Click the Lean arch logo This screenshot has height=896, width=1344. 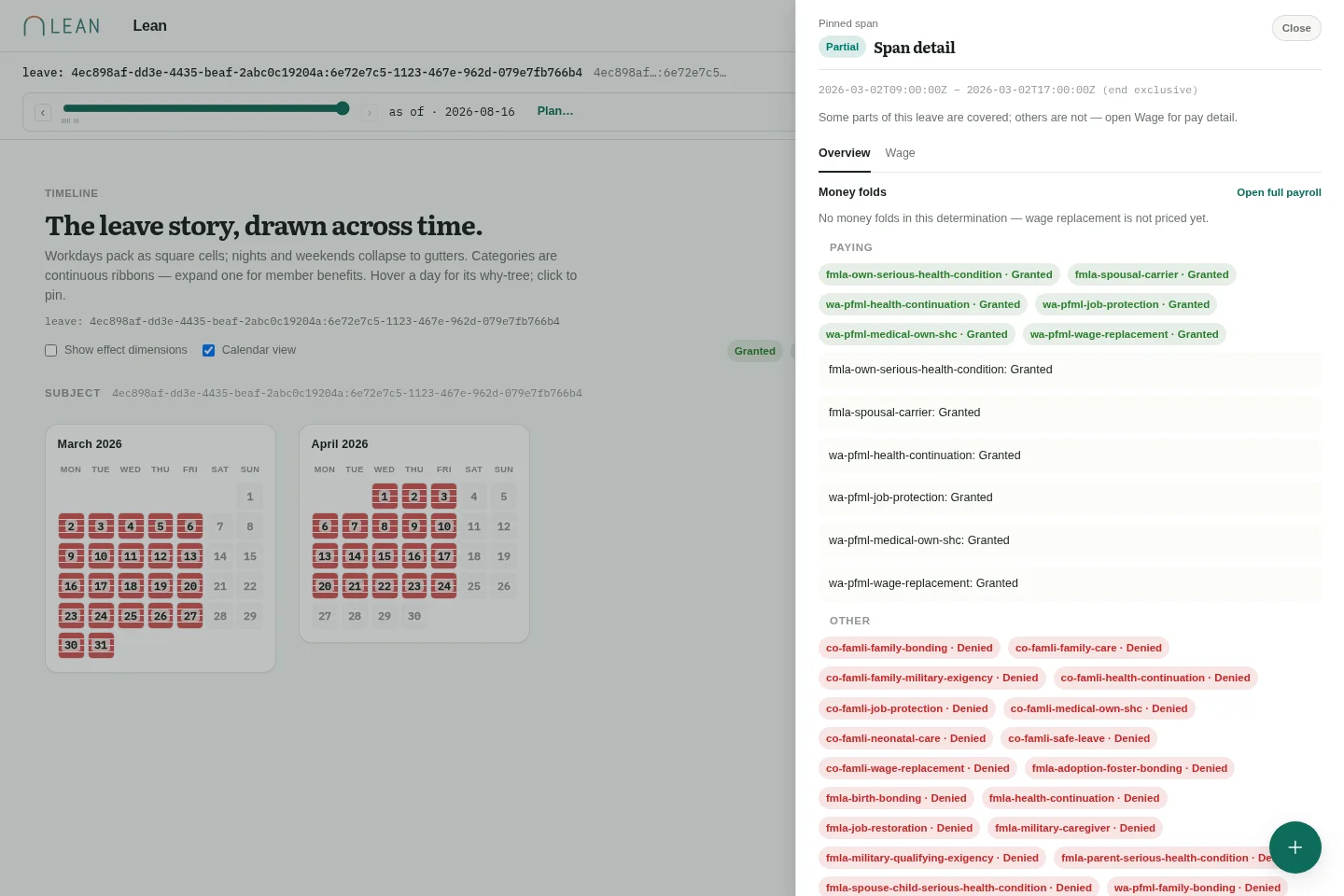(x=62, y=26)
